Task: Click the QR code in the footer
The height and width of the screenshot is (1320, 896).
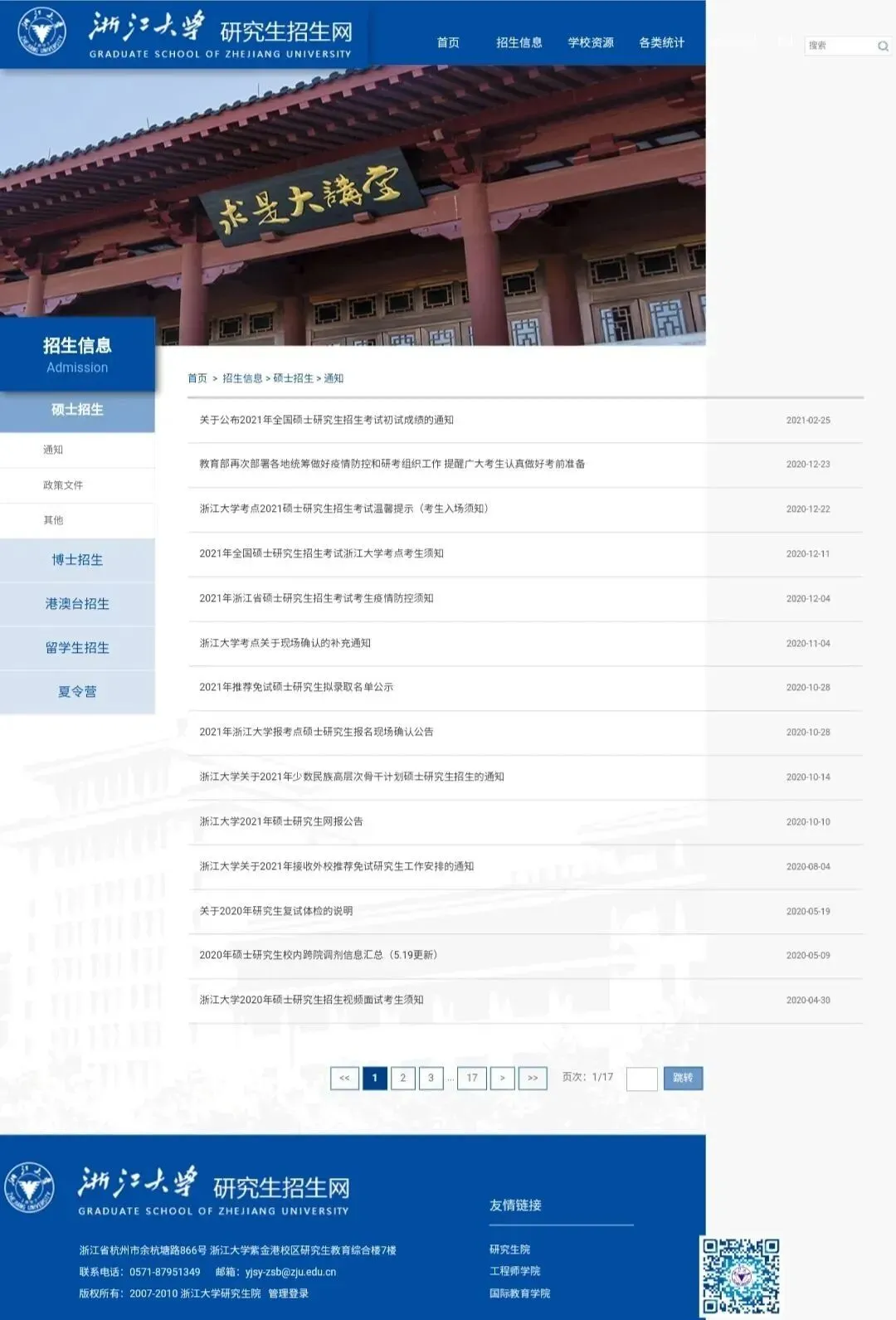Action: (x=741, y=1275)
